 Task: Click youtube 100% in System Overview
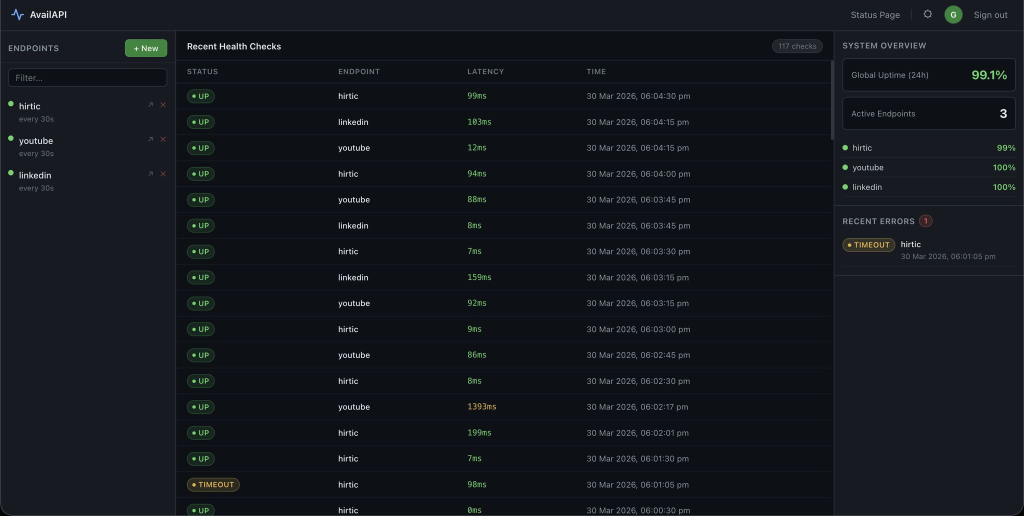coord(929,168)
